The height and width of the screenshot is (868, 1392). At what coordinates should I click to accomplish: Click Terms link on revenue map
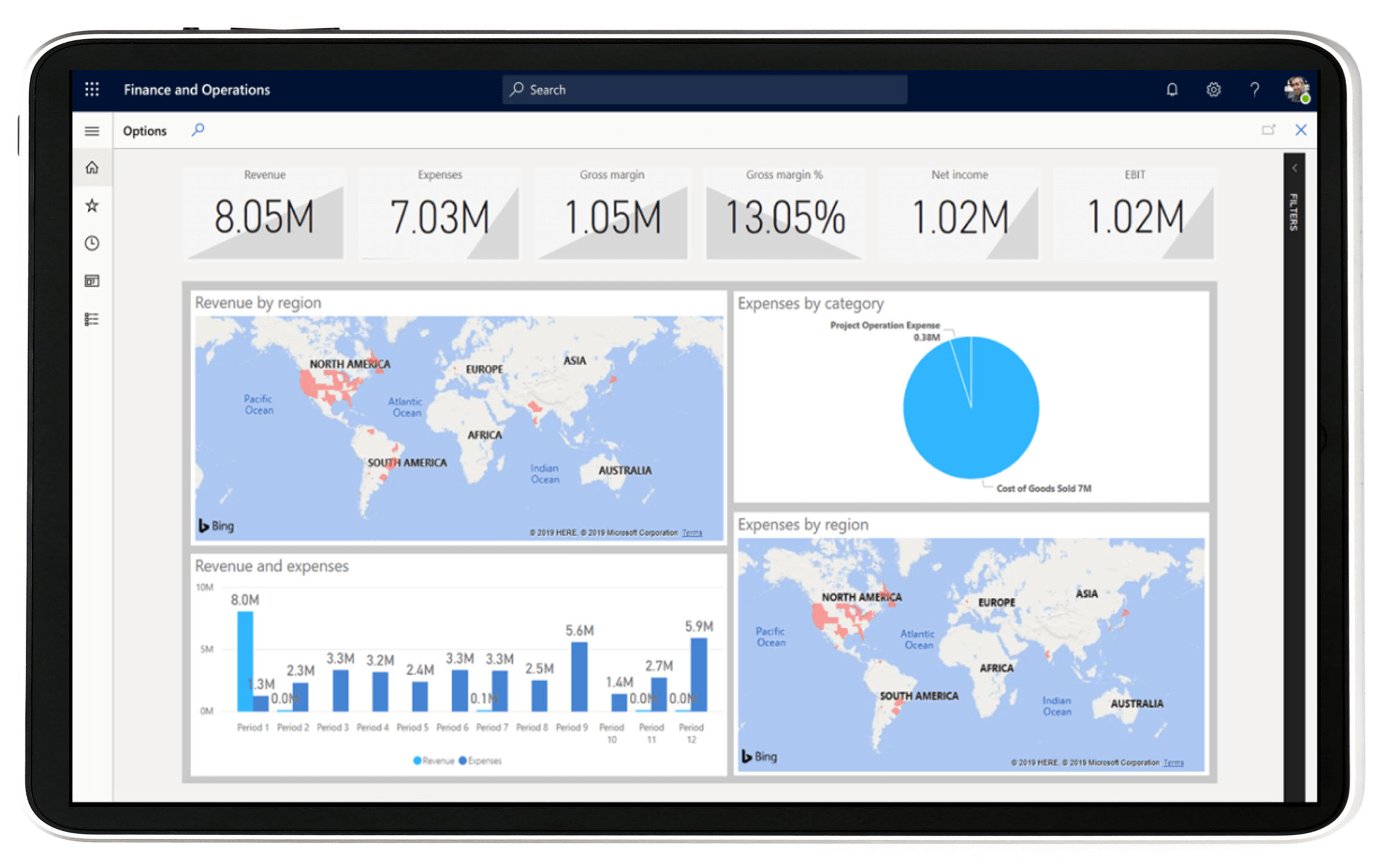691,533
